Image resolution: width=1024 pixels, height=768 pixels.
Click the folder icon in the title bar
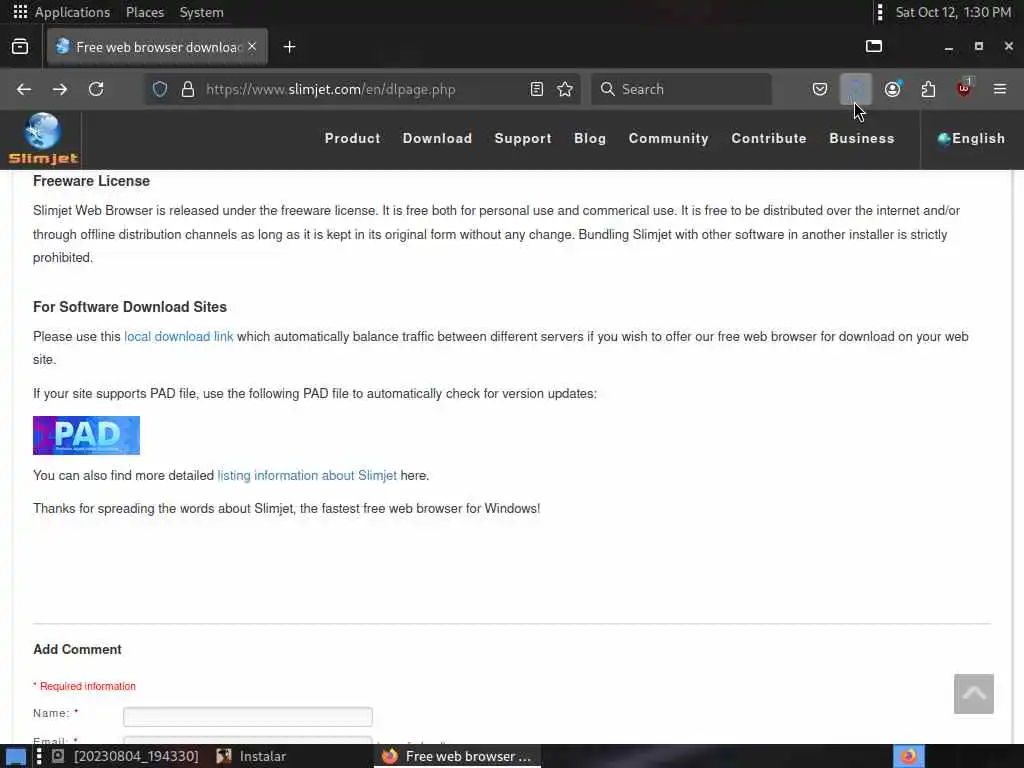874,46
